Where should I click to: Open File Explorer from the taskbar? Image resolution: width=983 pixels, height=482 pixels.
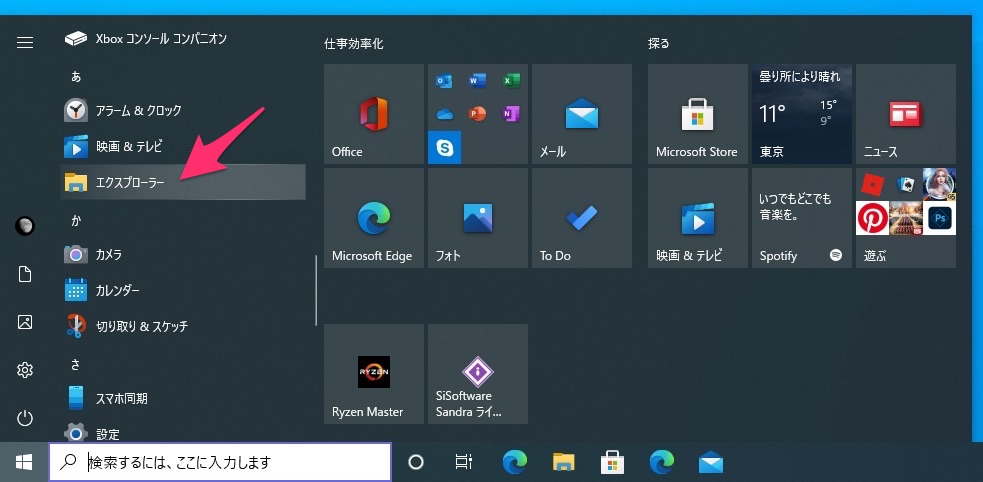(x=564, y=463)
